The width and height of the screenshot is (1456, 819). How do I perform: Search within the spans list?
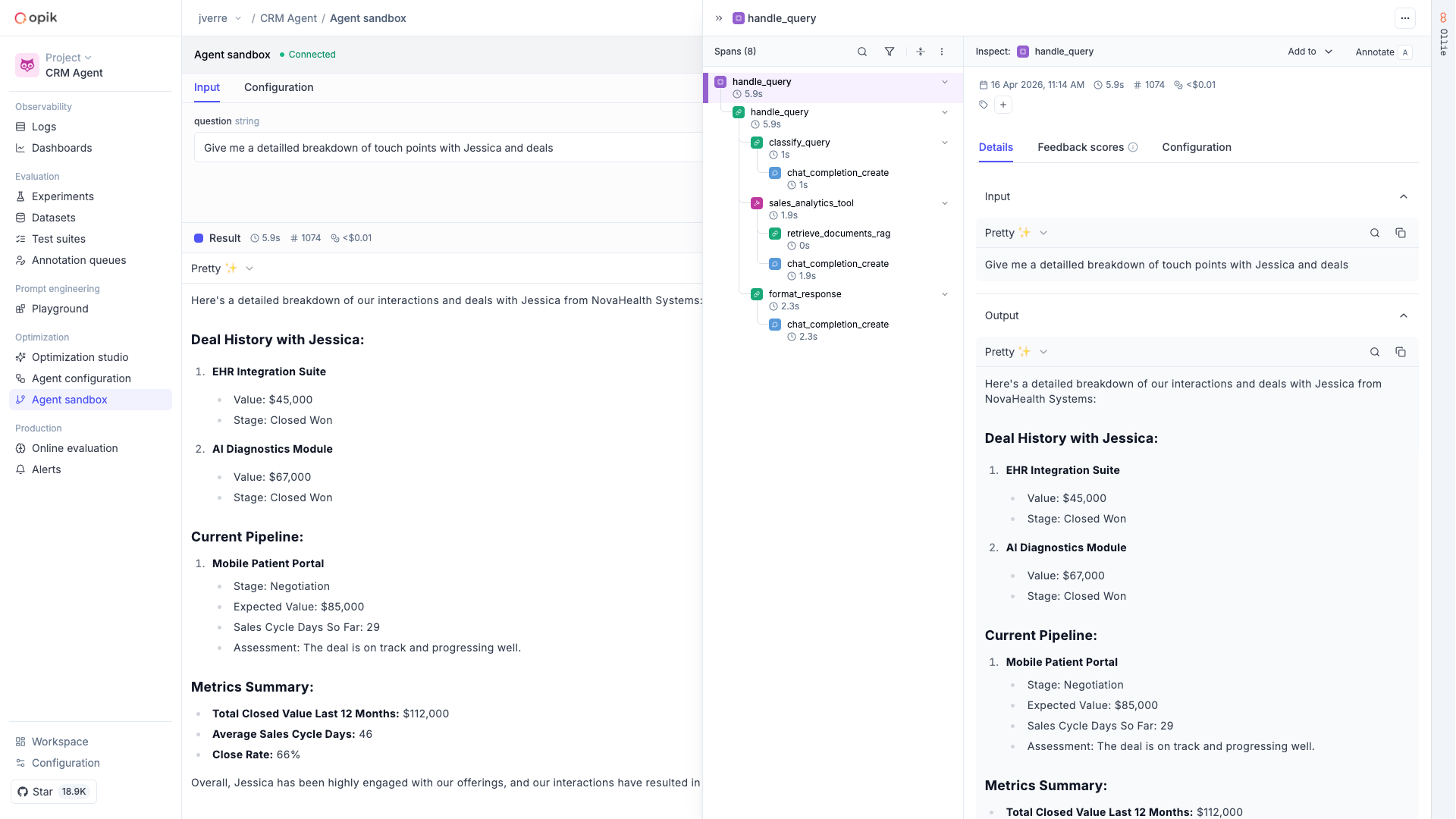coord(861,52)
